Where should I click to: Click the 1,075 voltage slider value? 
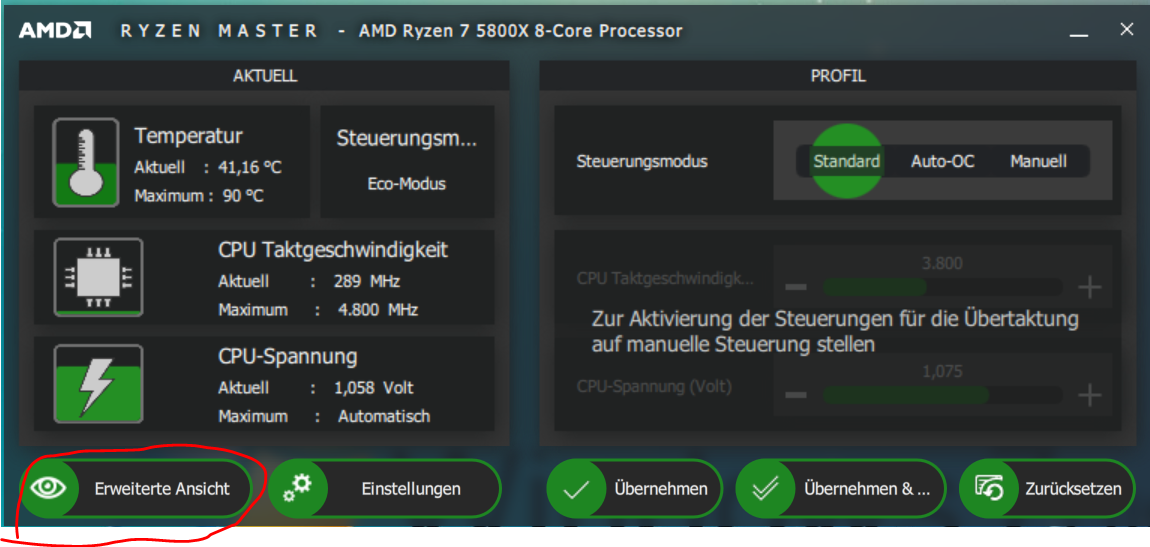(942, 372)
